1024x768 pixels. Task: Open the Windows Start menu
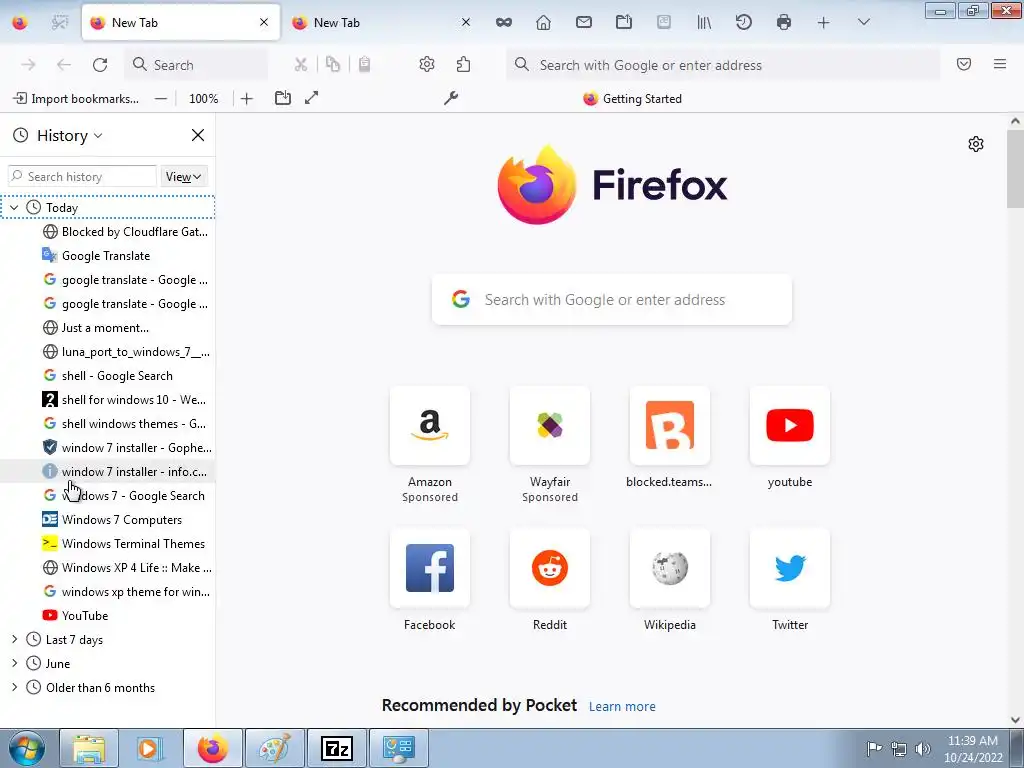27,748
